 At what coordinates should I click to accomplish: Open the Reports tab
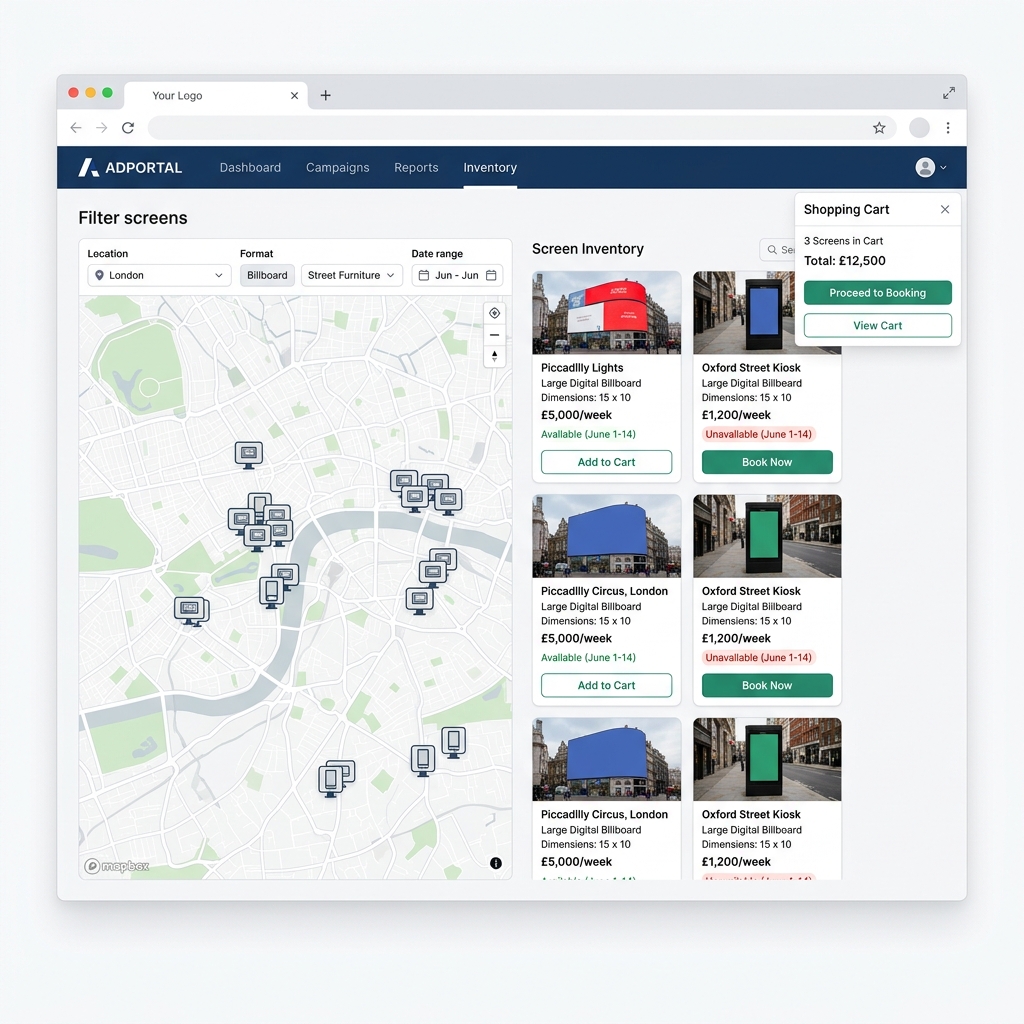pos(416,168)
